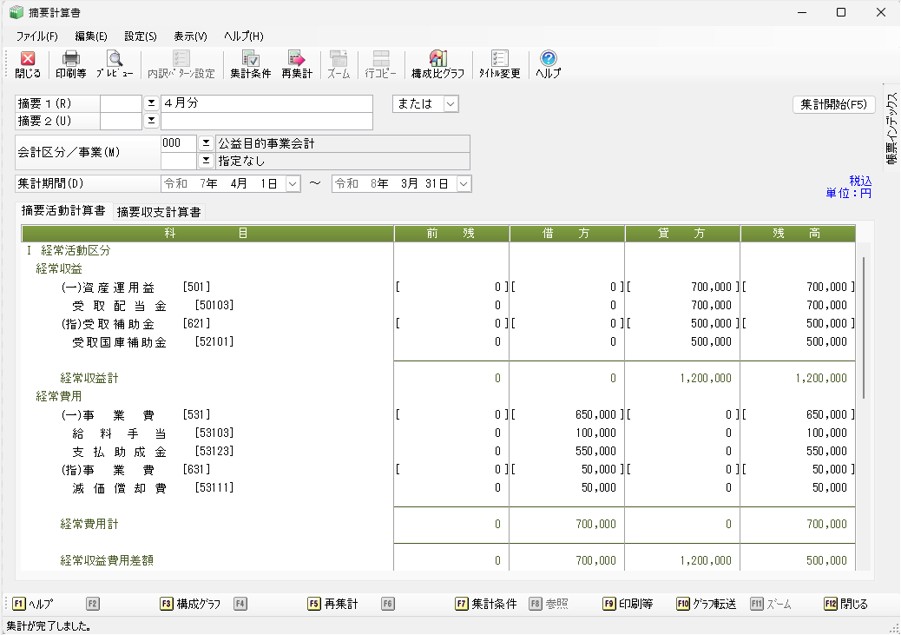This screenshot has width=901, height=635.
Task: Open the 印刷等 print toolbar icon
Action: click(71, 64)
